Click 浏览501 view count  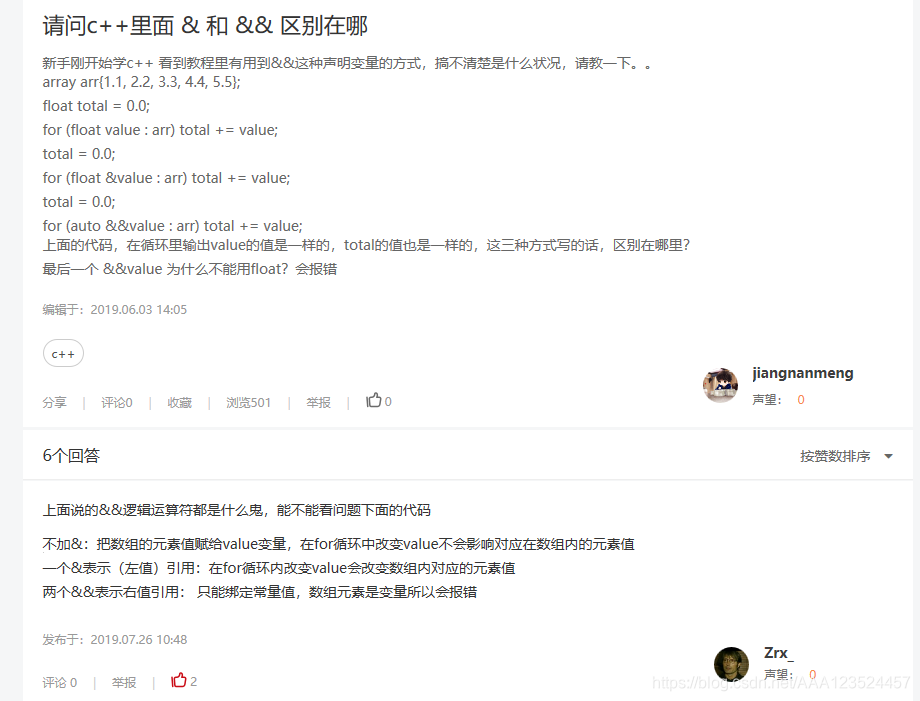(249, 402)
